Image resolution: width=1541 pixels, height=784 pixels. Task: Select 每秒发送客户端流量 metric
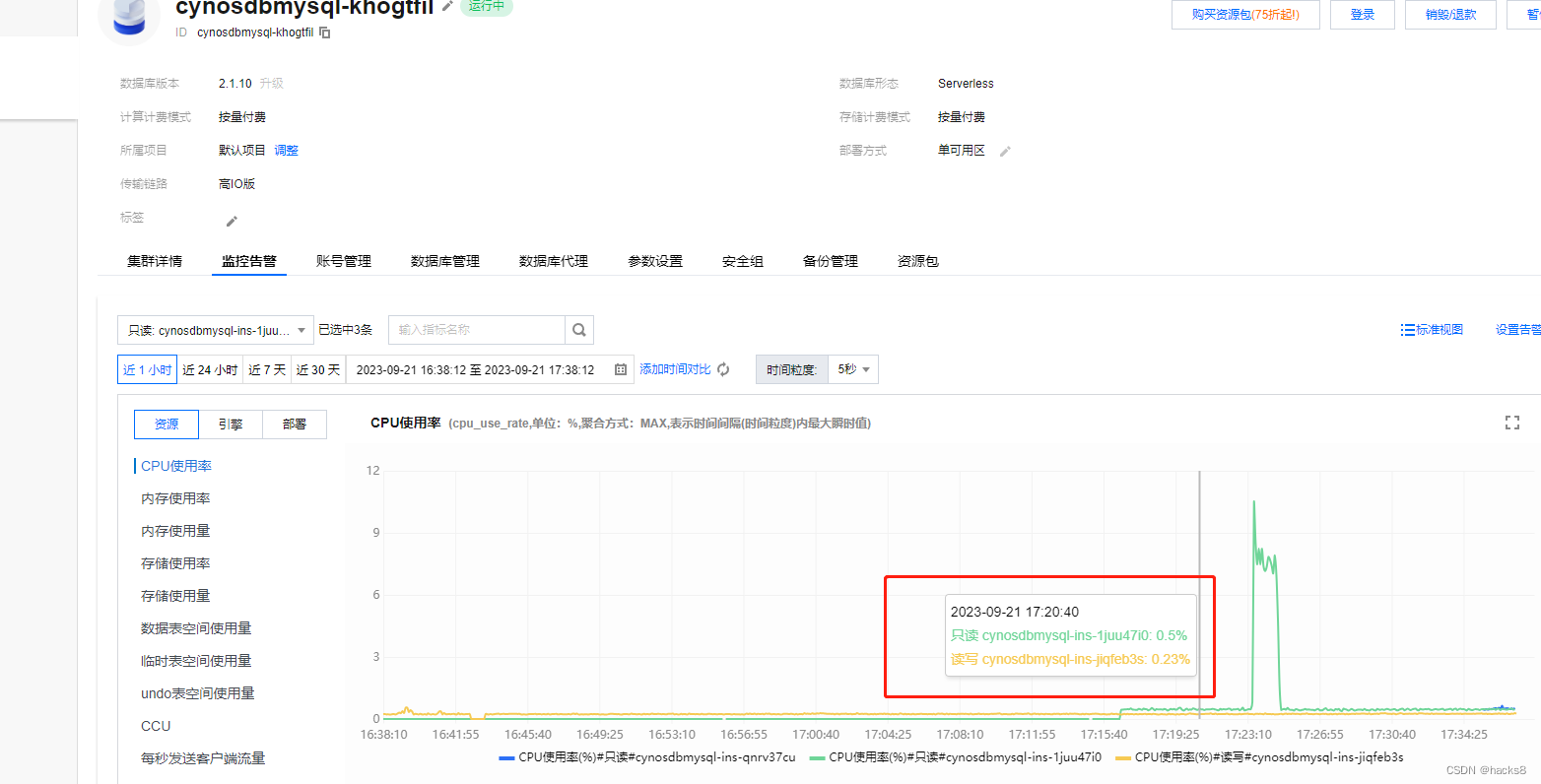(203, 758)
